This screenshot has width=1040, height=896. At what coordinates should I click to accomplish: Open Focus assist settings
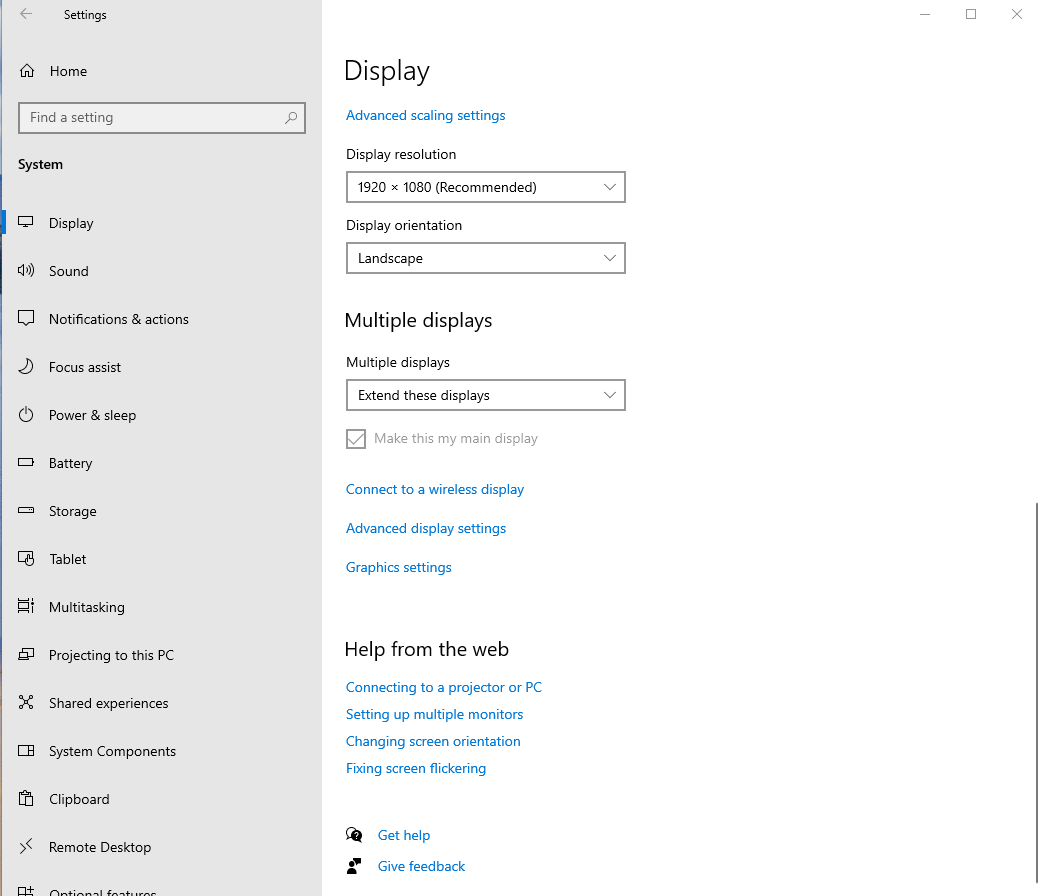27,367
